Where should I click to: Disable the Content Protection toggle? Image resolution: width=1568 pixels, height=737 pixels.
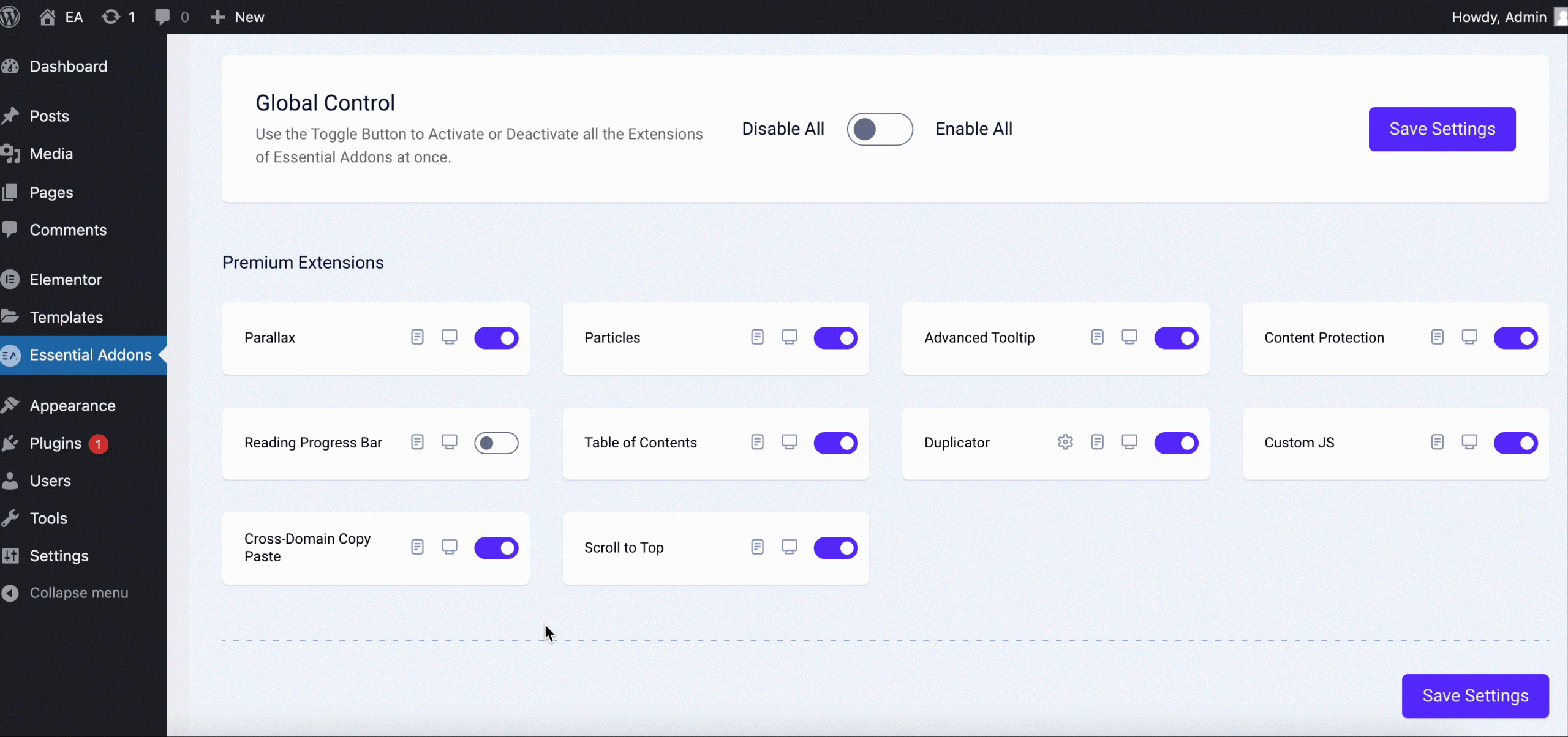coord(1515,338)
